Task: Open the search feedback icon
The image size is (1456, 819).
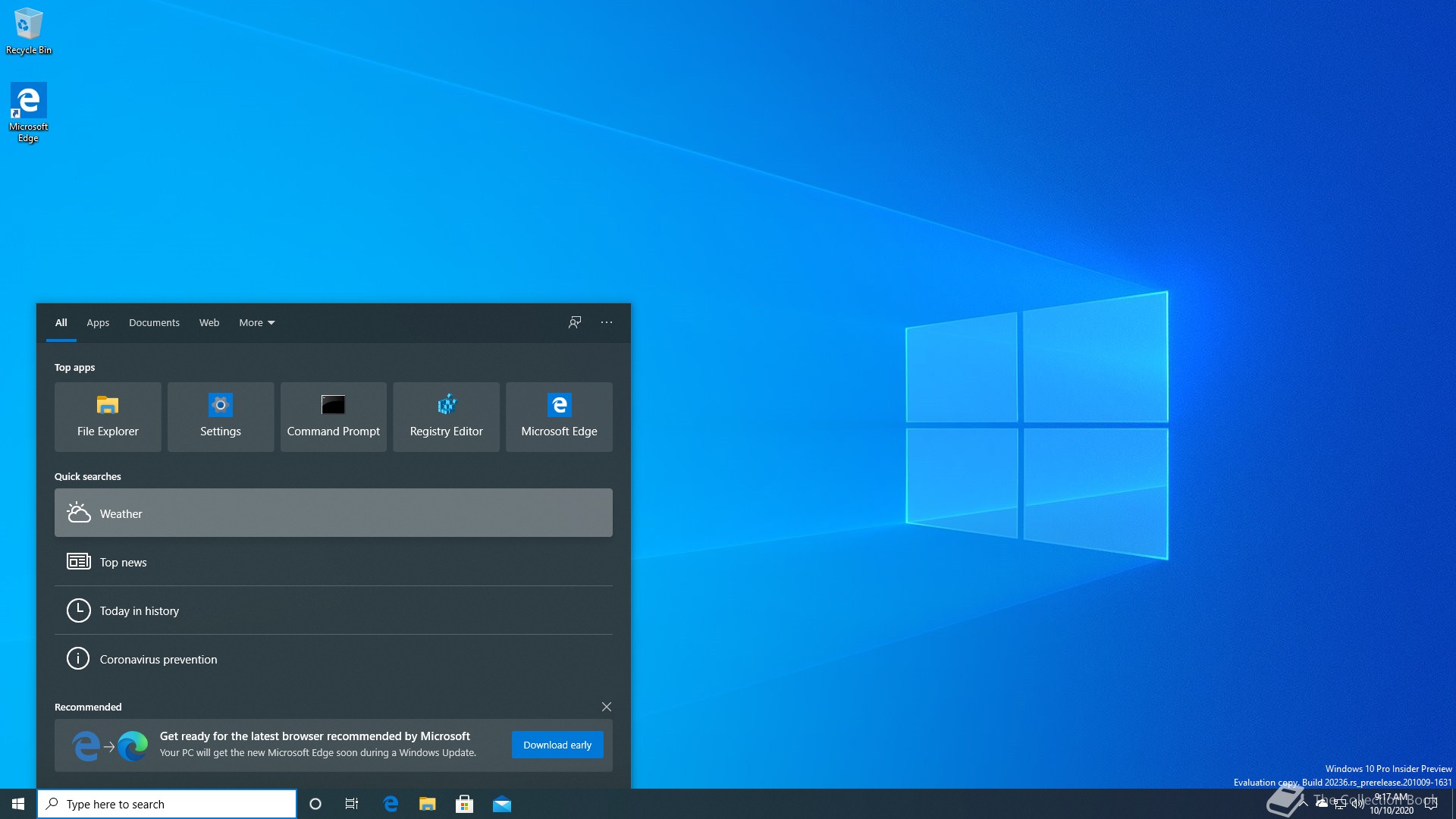Action: (575, 322)
